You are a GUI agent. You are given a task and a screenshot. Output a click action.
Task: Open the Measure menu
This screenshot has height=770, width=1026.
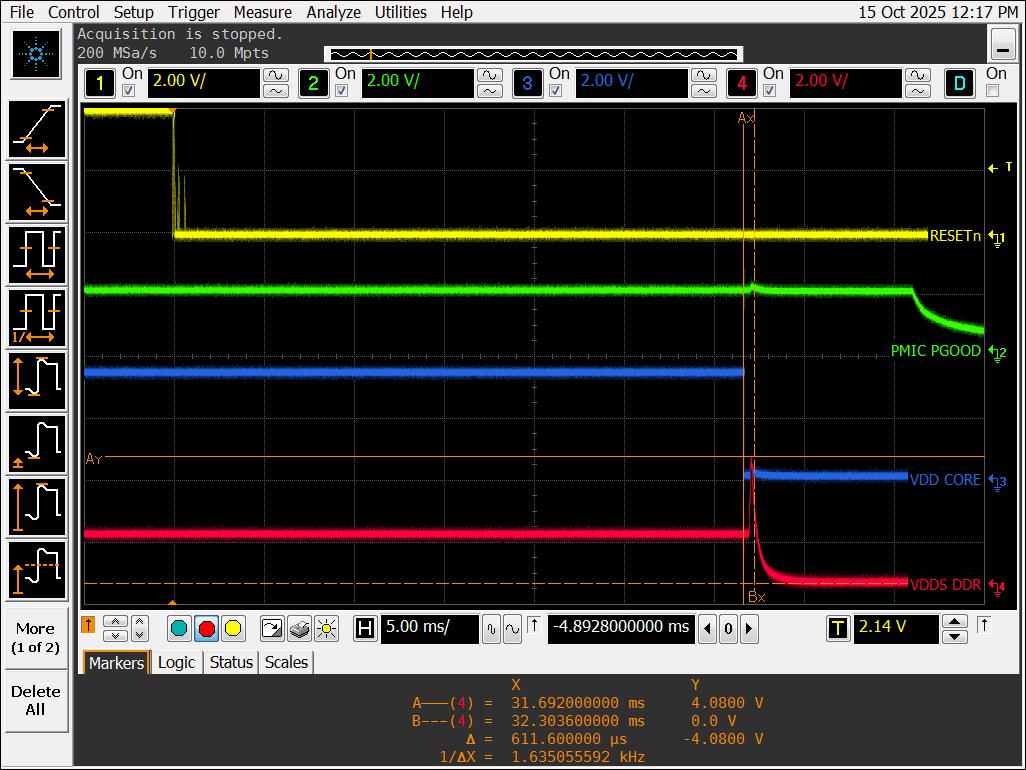click(263, 12)
